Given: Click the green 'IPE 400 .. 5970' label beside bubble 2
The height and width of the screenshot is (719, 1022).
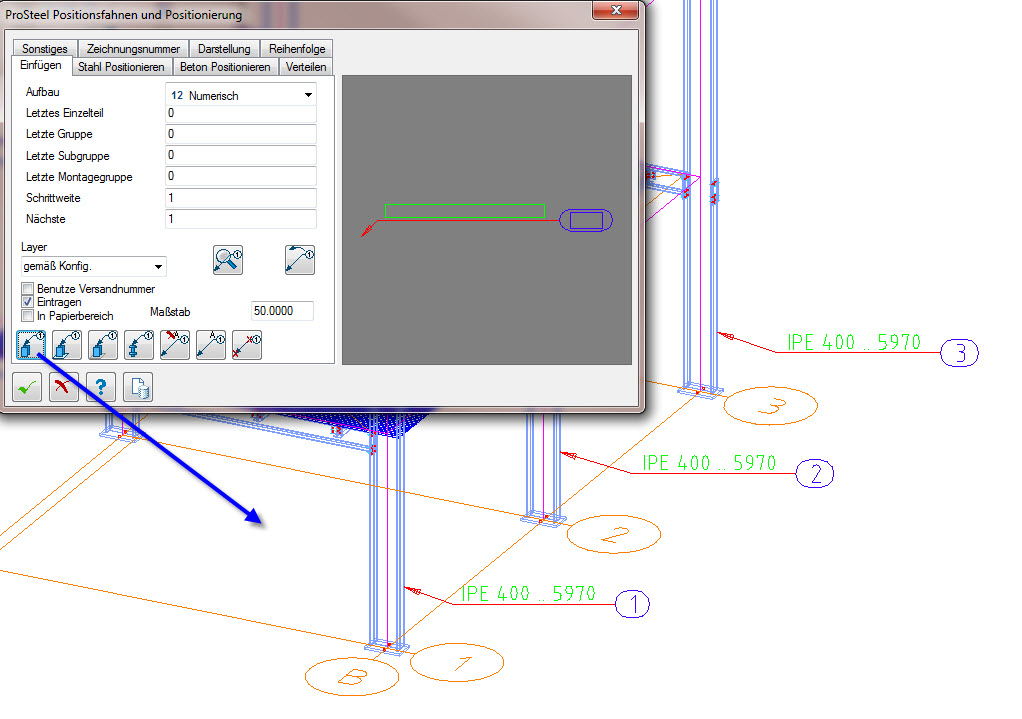Looking at the screenshot, I should tap(709, 463).
